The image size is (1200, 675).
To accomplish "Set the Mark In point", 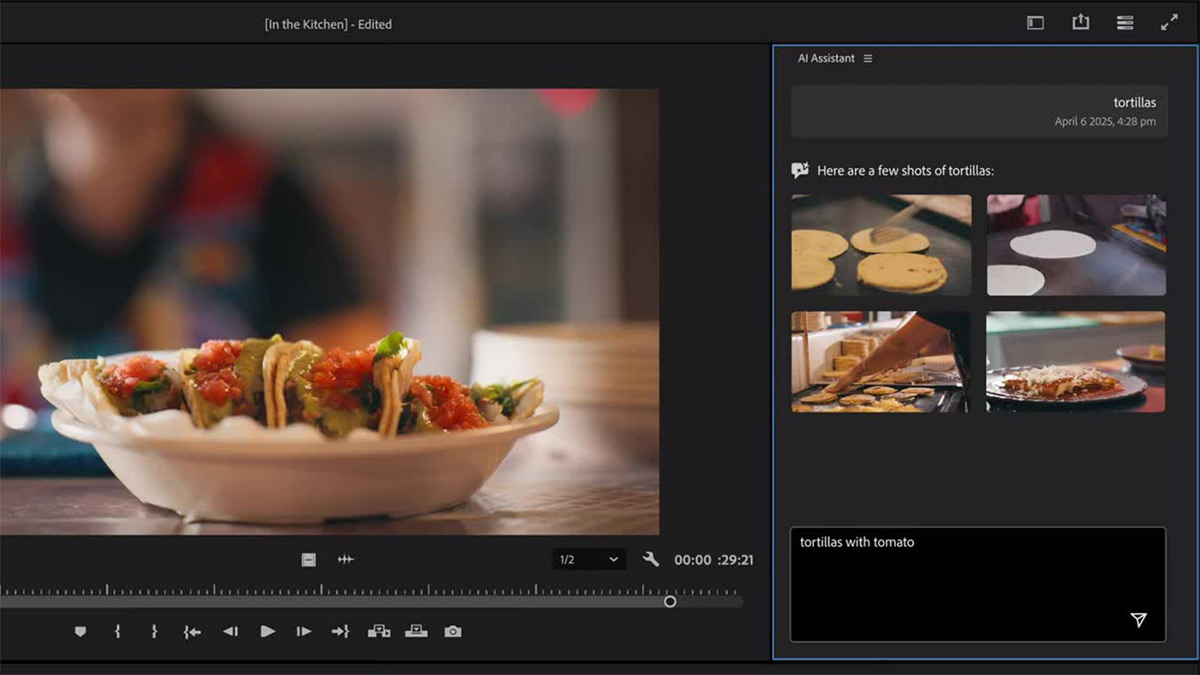I will tap(117, 632).
